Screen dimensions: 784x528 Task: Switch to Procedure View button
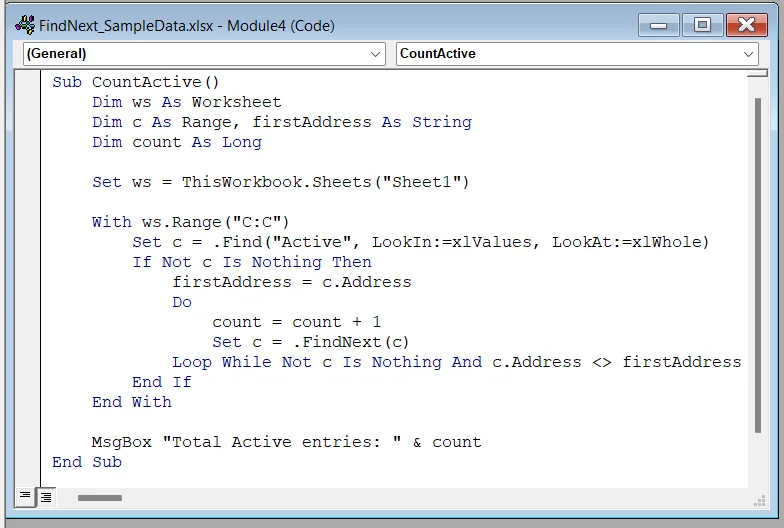coord(24,496)
